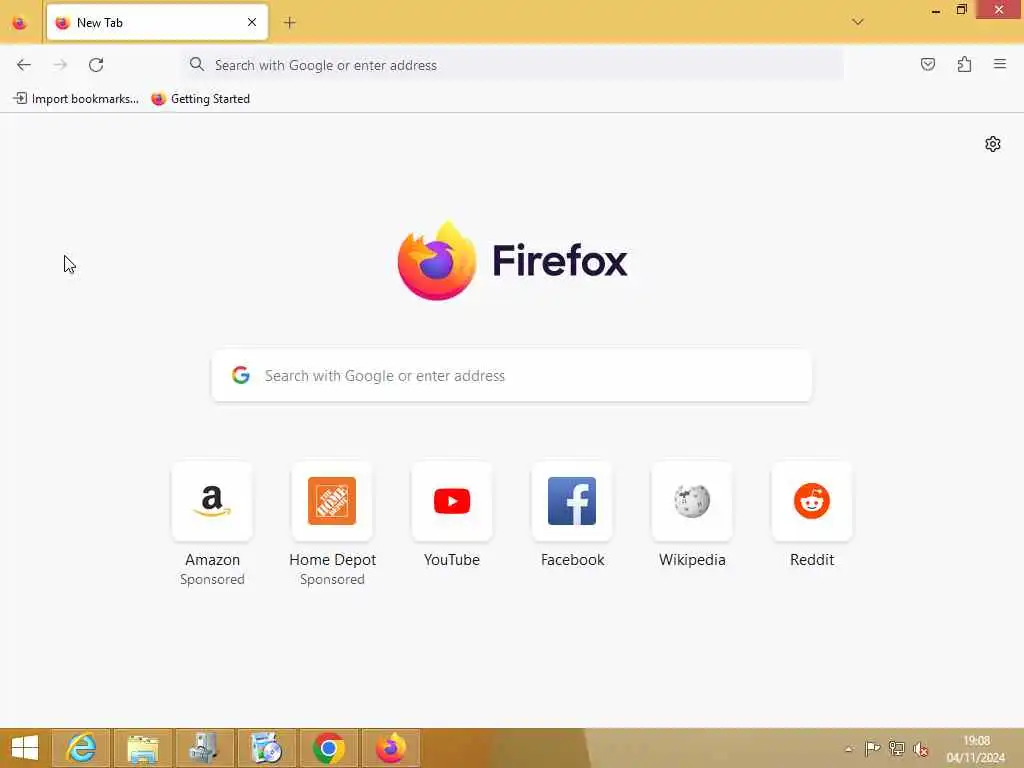This screenshot has height=768, width=1024.
Task: Click the Firefox taskbar icon
Action: pyautogui.click(x=391, y=748)
